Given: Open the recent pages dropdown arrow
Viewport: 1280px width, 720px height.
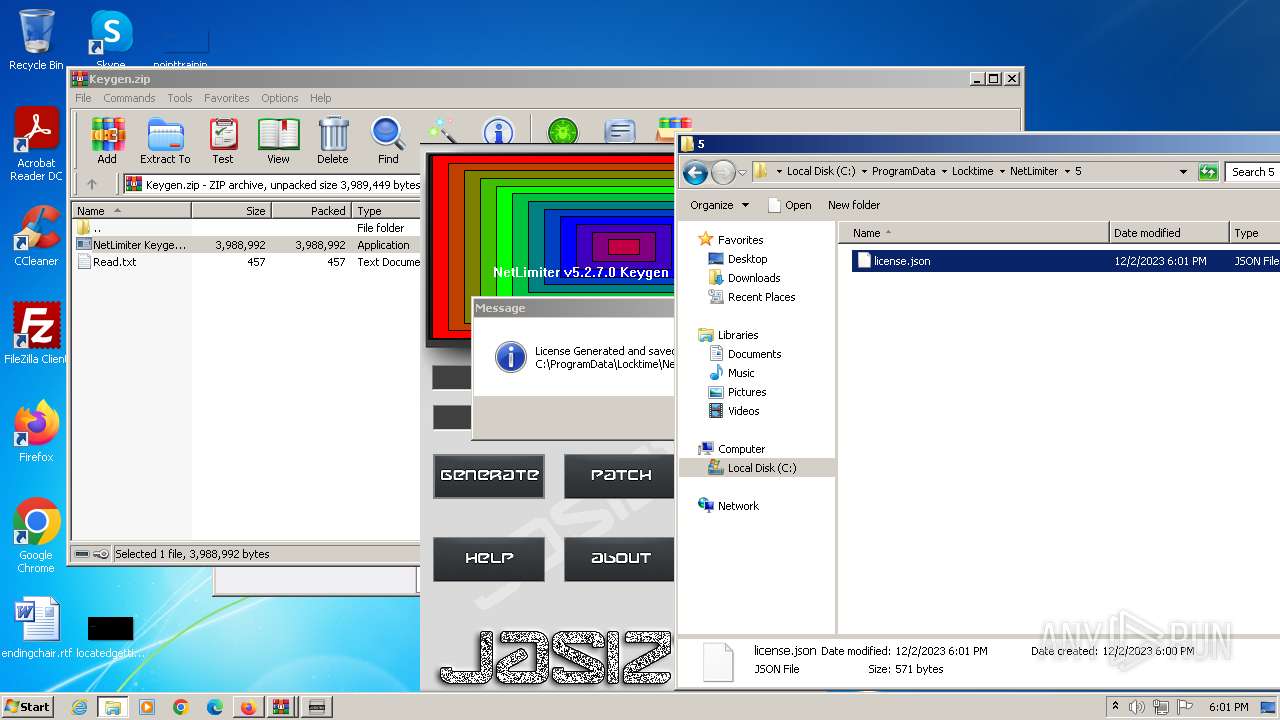Looking at the screenshot, I should (x=742, y=172).
